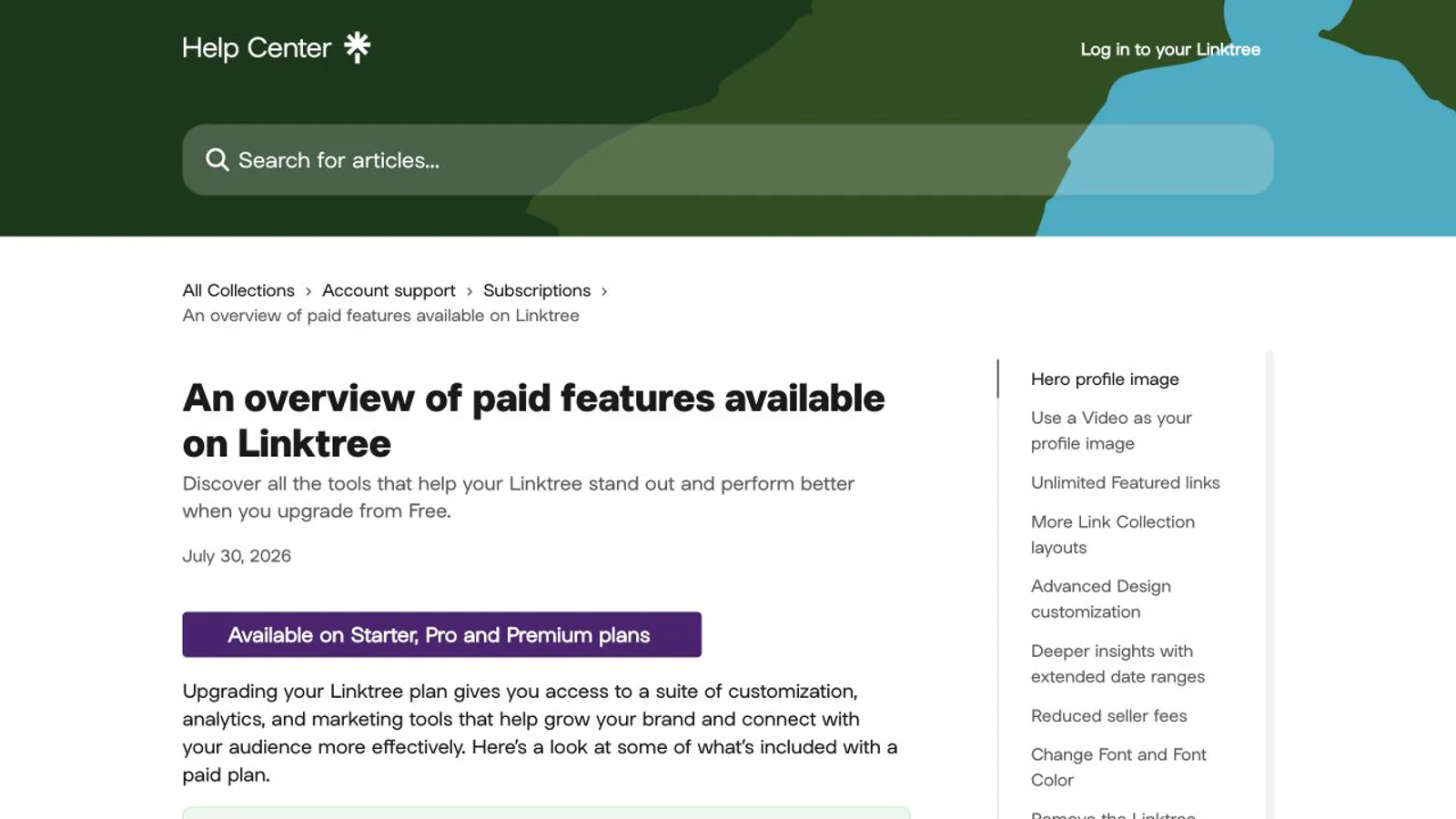Image resolution: width=1456 pixels, height=819 pixels.
Task: Click the 'Discover all the tools' subtitle text
Action: click(518, 497)
